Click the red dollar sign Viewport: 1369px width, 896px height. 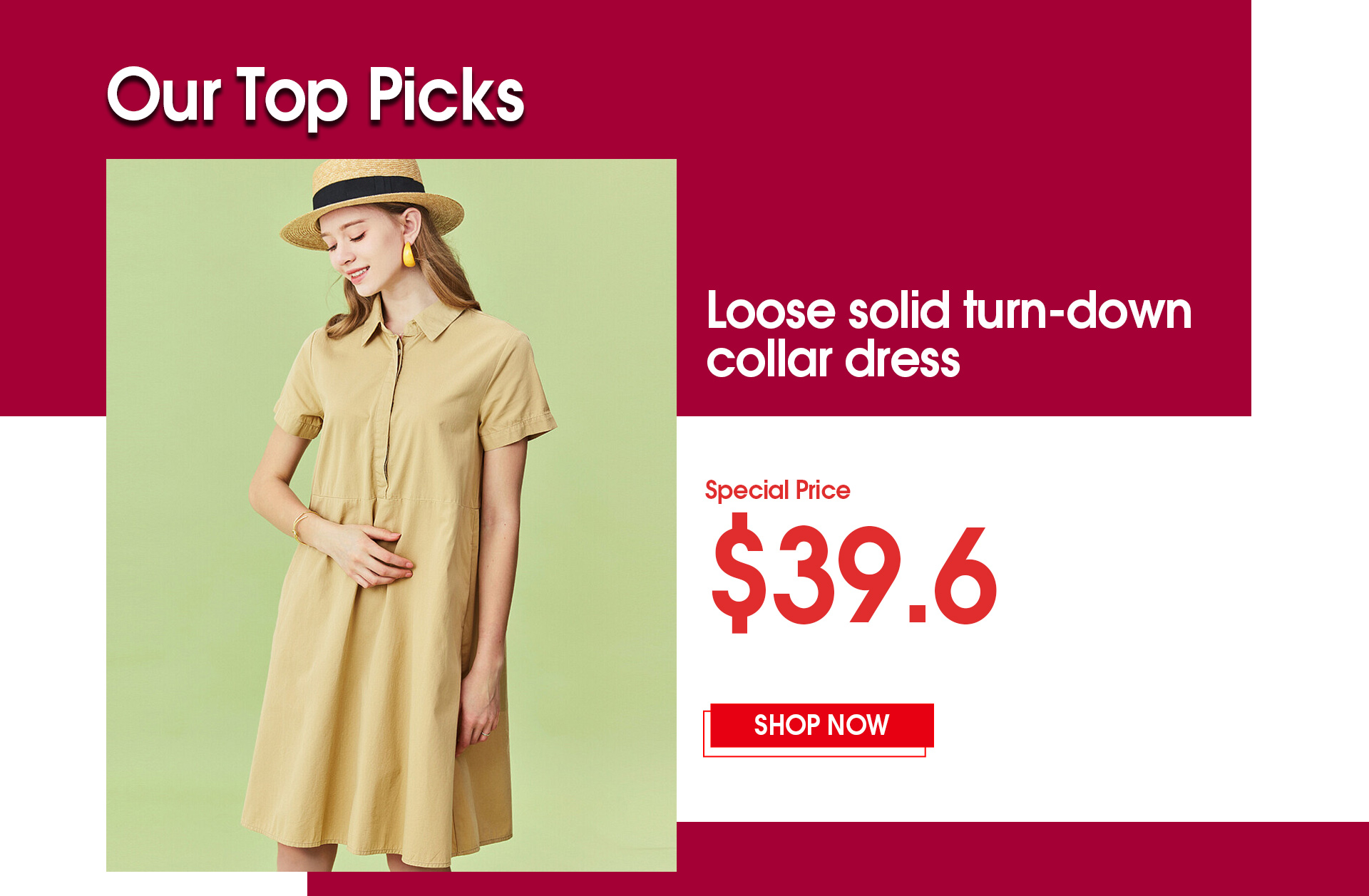(x=739, y=574)
